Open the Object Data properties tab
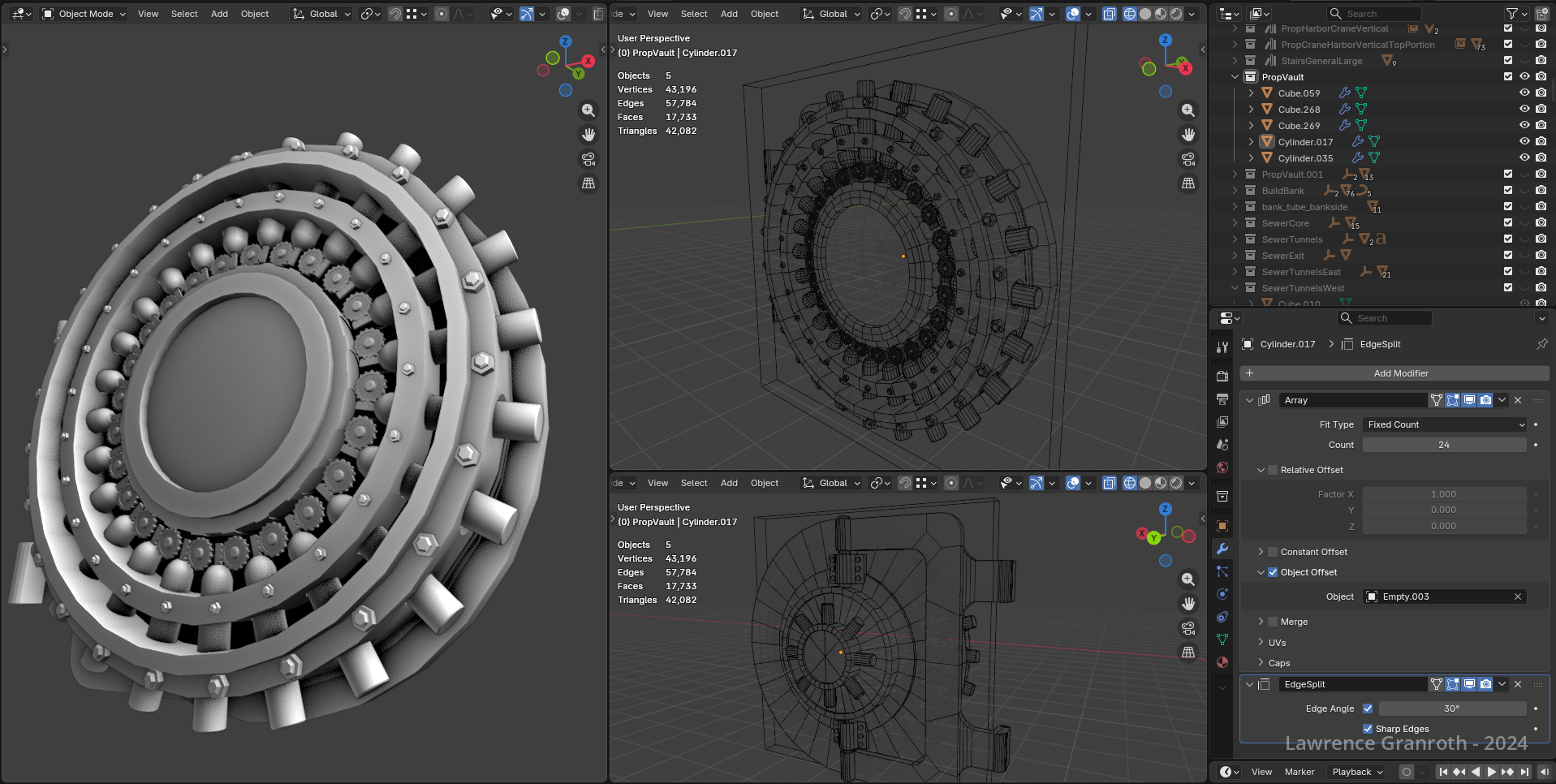 click(1222, 640)
